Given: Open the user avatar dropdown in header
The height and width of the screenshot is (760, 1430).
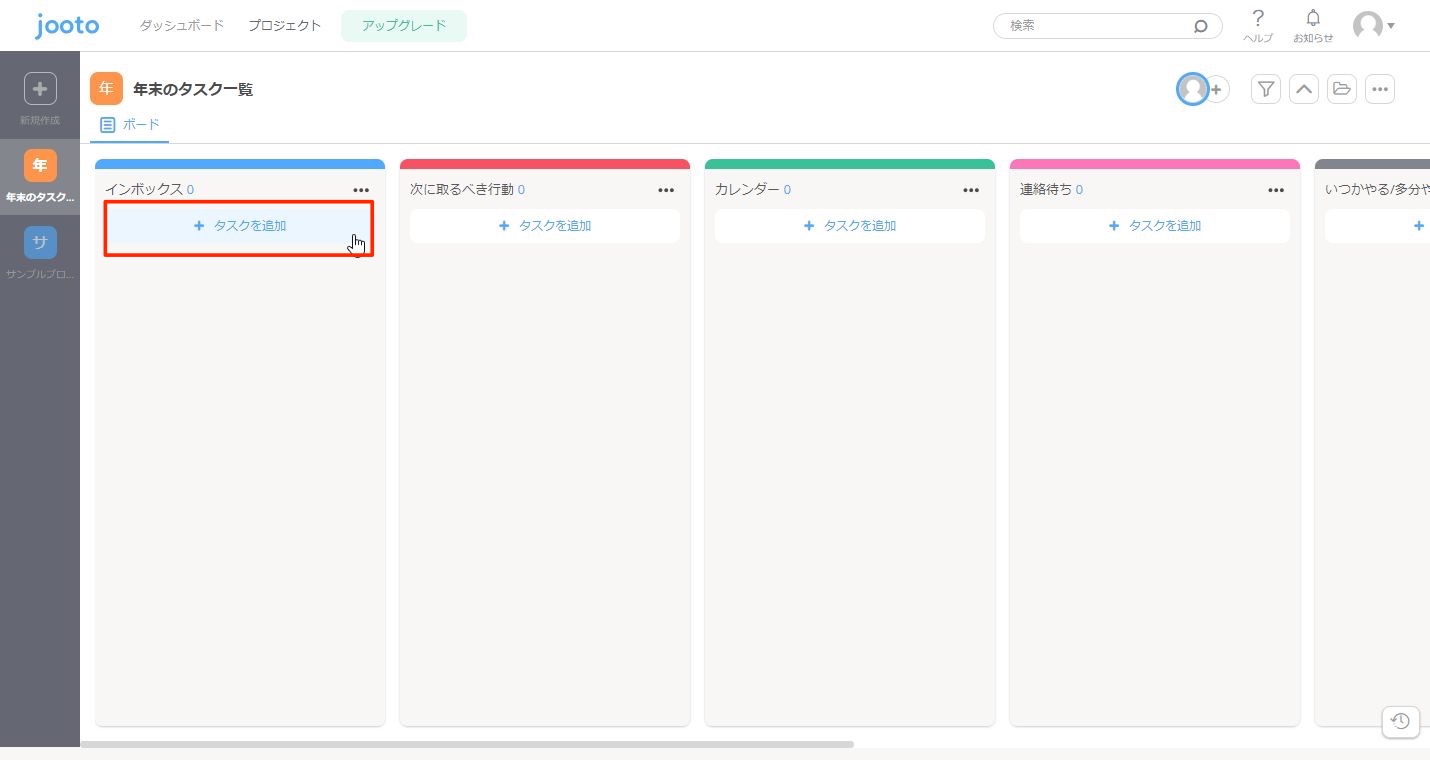Looking at the screenshot, I should [1374, 26].
